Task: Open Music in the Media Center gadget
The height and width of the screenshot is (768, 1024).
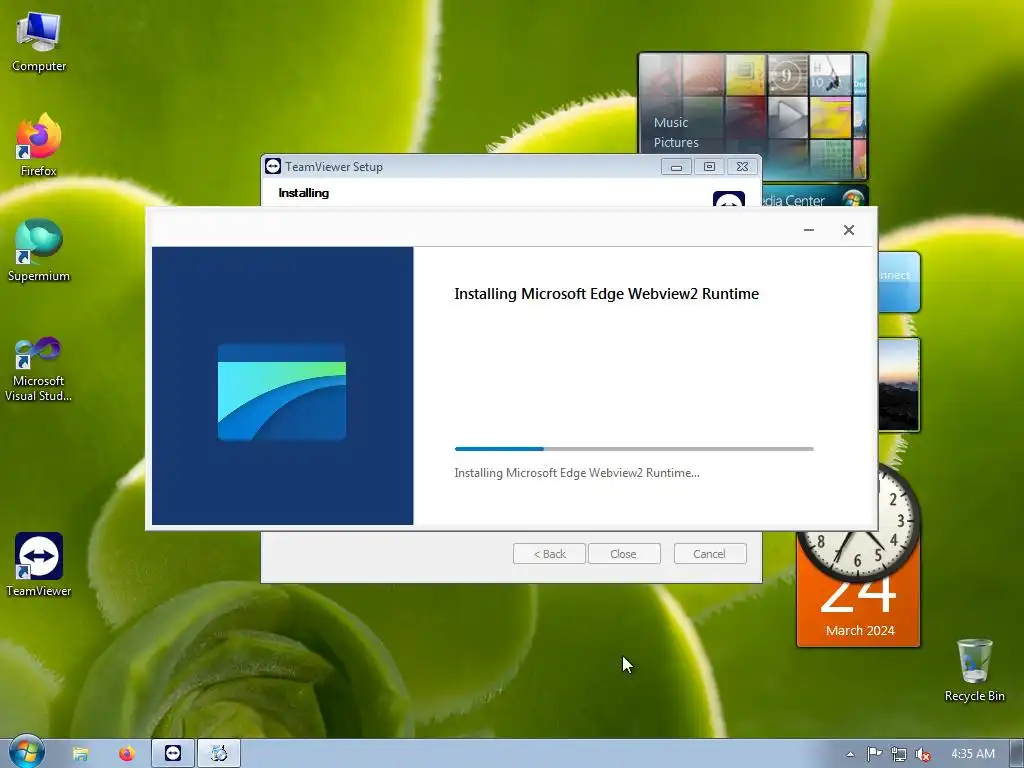Action: 671,123
